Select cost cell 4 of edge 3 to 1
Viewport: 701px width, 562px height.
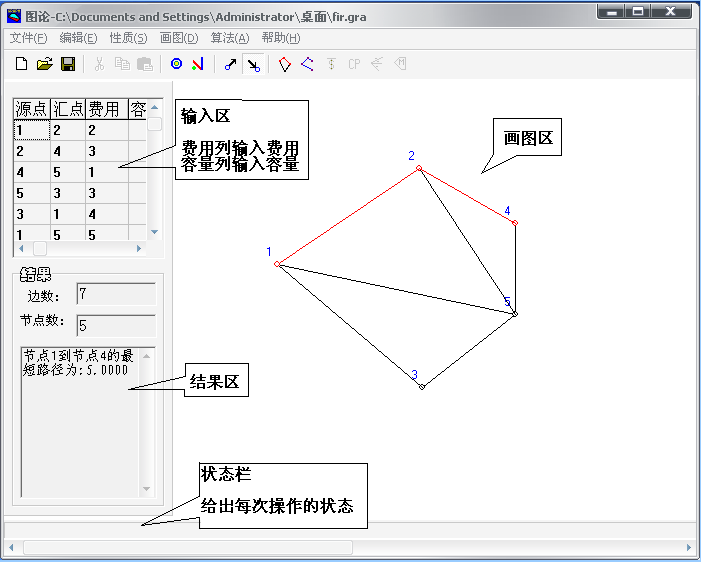(x=107, y=214)
